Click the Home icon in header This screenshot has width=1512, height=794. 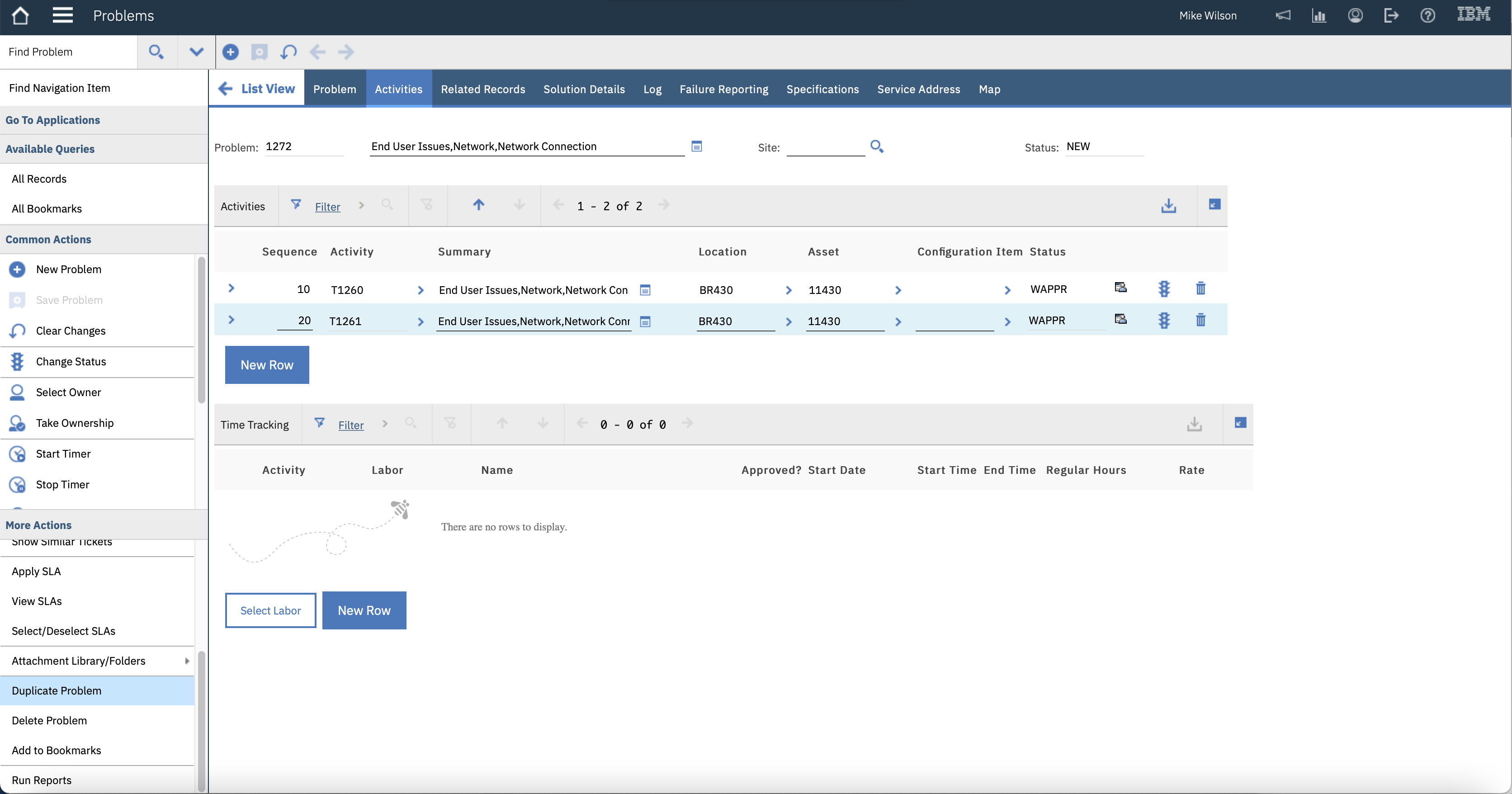(20, 16)
